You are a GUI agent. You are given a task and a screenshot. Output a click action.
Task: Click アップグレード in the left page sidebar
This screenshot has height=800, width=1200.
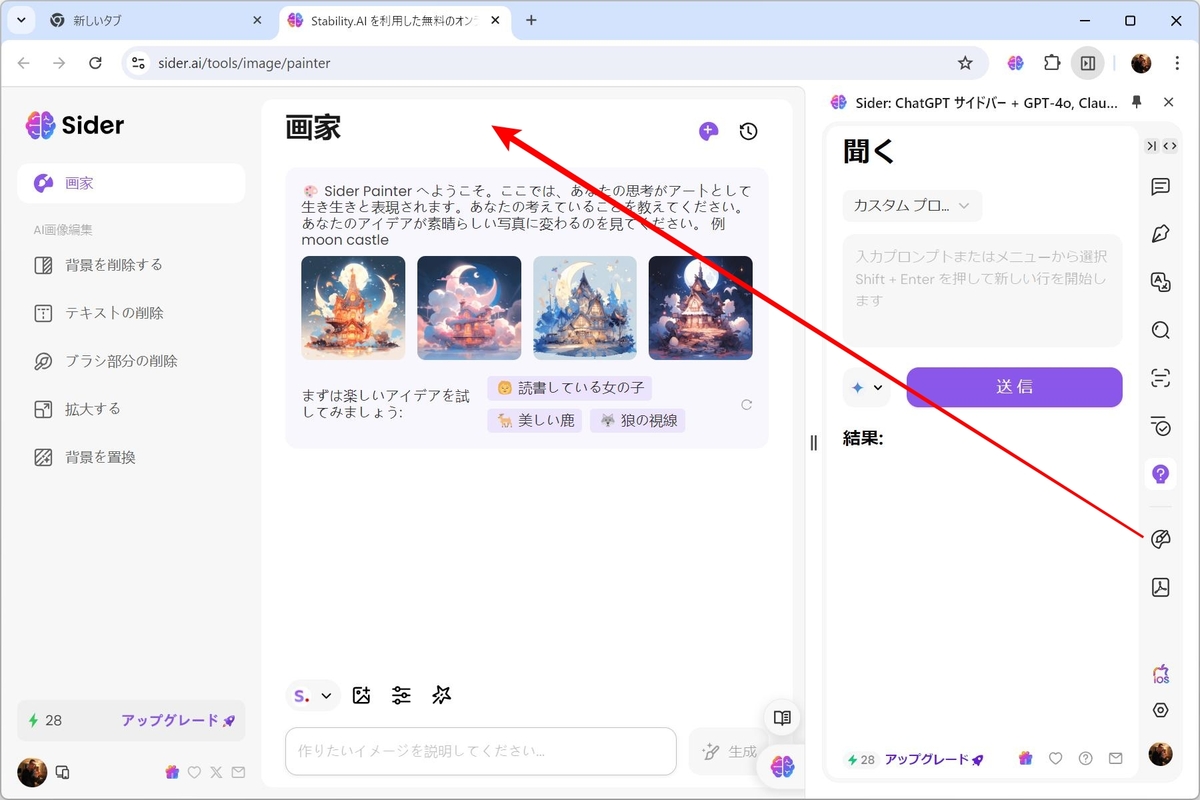[x=178, y=720]
